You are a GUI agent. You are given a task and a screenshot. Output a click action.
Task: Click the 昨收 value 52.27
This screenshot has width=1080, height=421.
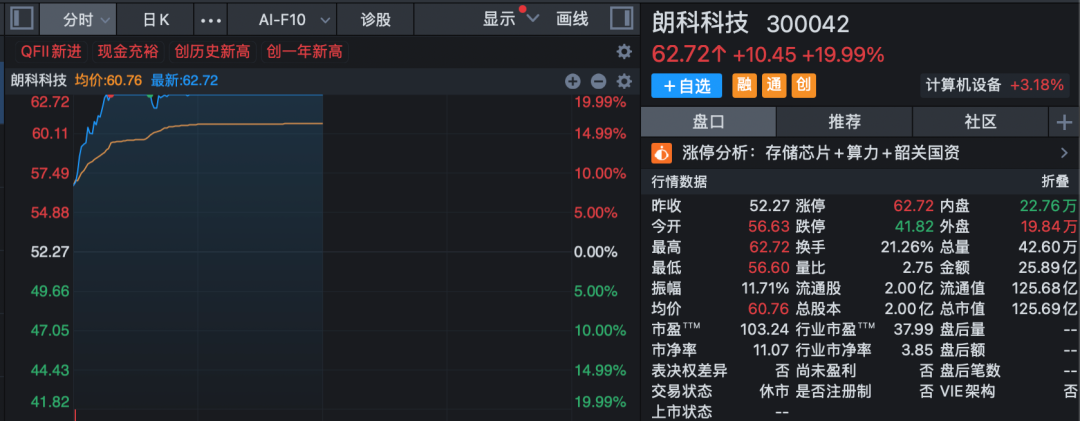(769, 206)
